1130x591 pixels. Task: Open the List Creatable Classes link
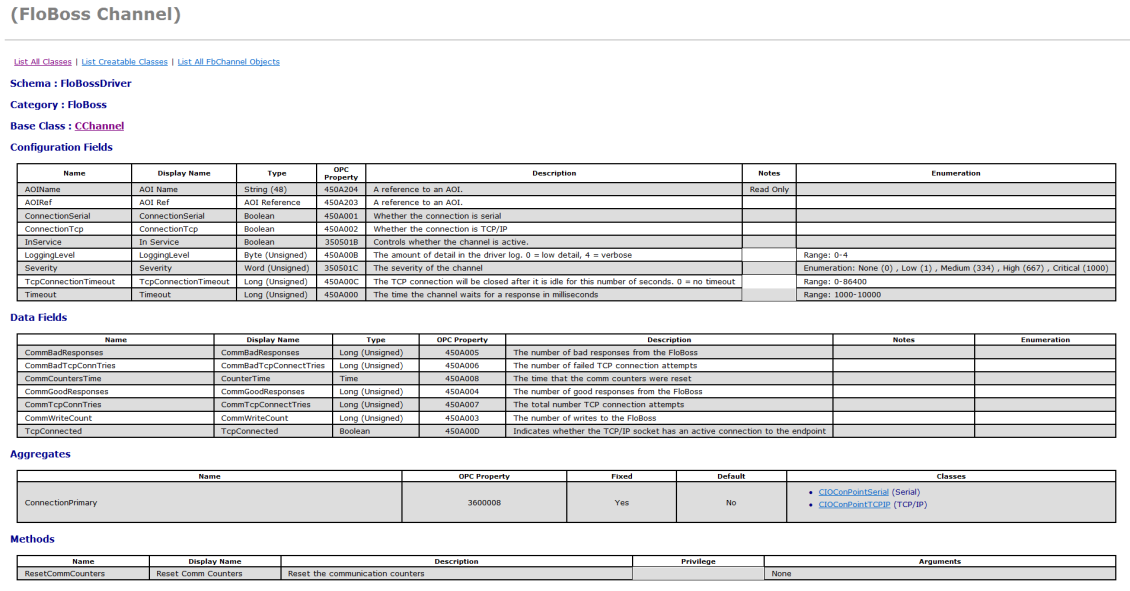[x=124, y=62]
